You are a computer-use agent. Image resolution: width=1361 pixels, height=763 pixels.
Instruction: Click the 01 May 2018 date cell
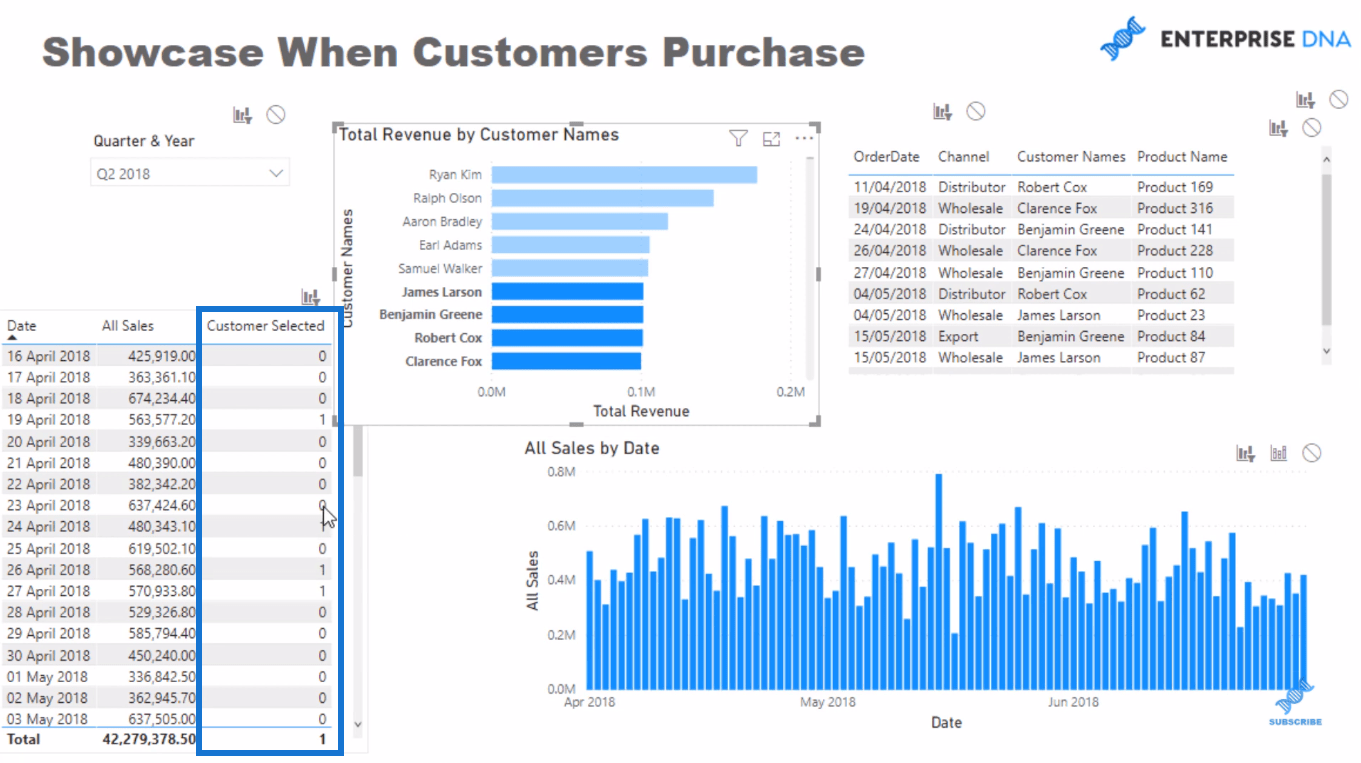coord(47,677)
